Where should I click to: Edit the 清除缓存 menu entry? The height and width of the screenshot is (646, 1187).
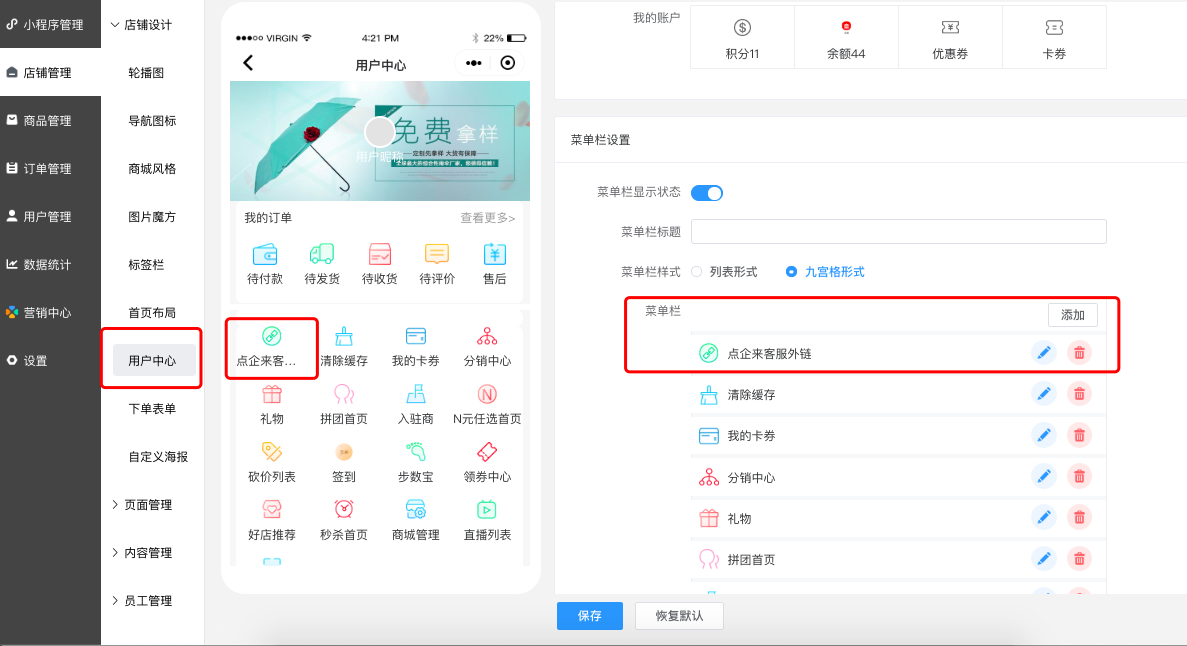(1043, 394)
